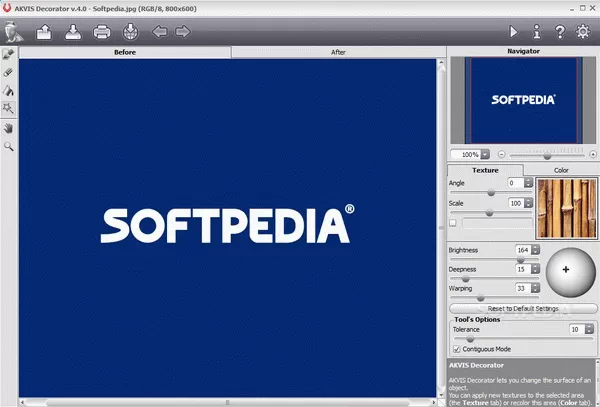Print the image using the printer icon
The image size is (600, 407).
pyautogui.click(x=102, y=31)
